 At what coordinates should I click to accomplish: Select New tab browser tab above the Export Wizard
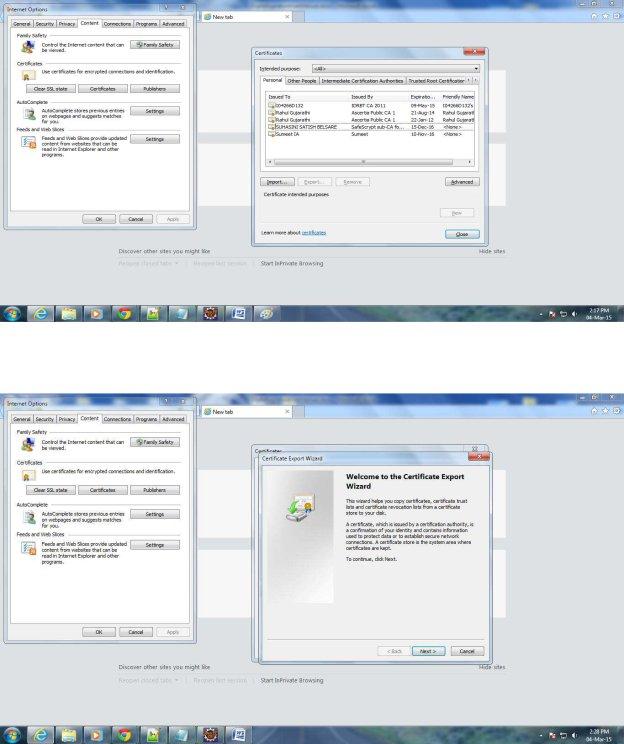(247, 412)
